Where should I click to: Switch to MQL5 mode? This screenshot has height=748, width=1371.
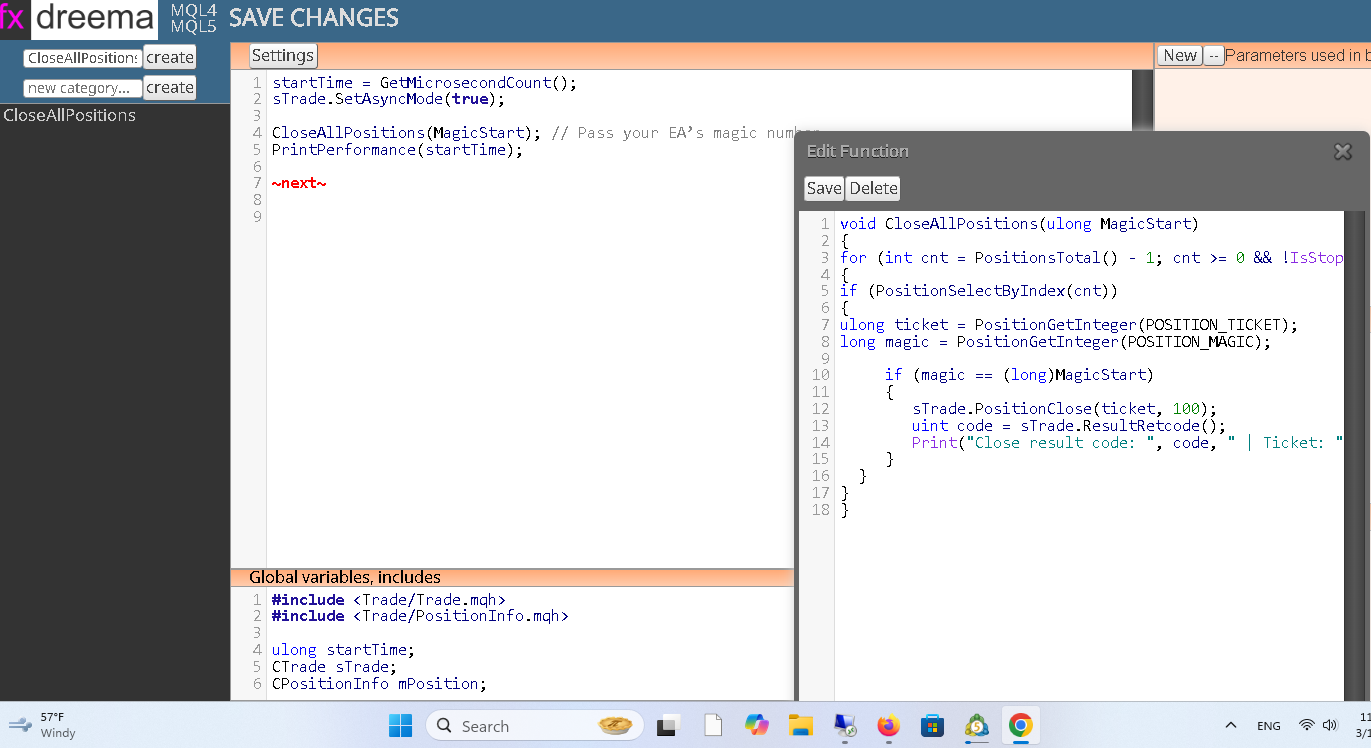[194, 27]
